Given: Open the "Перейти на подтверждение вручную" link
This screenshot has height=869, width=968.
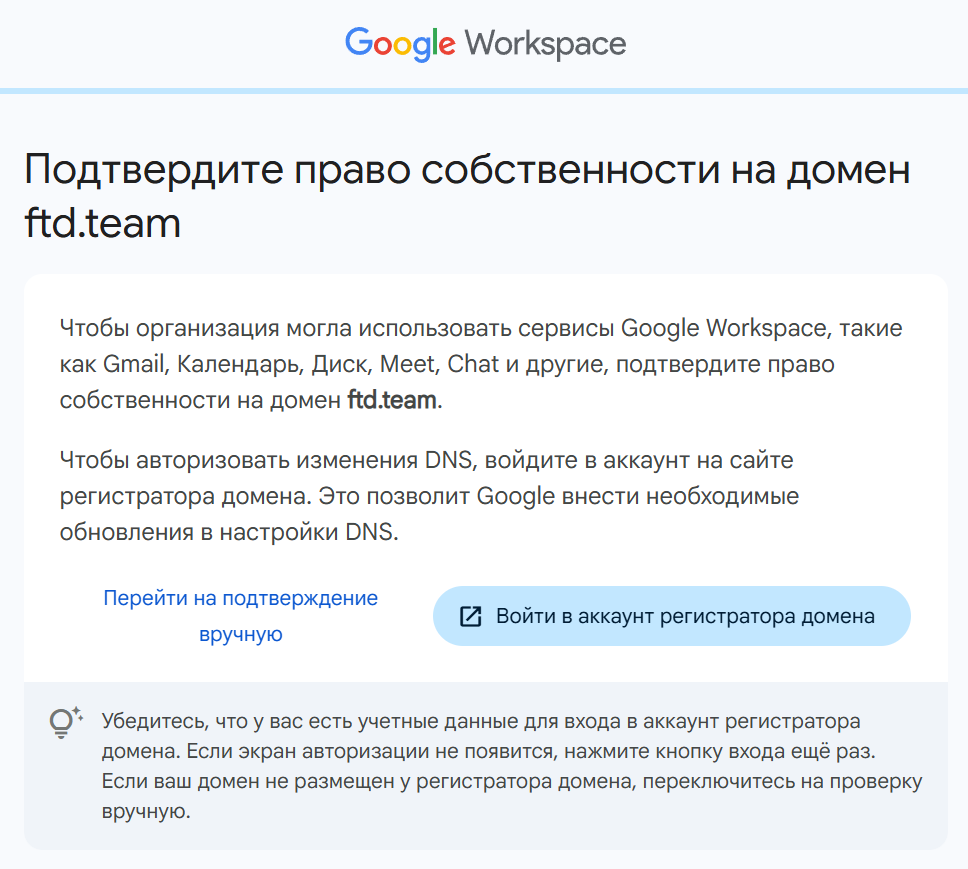Looking at the screenshot, I should pos(240,616).
